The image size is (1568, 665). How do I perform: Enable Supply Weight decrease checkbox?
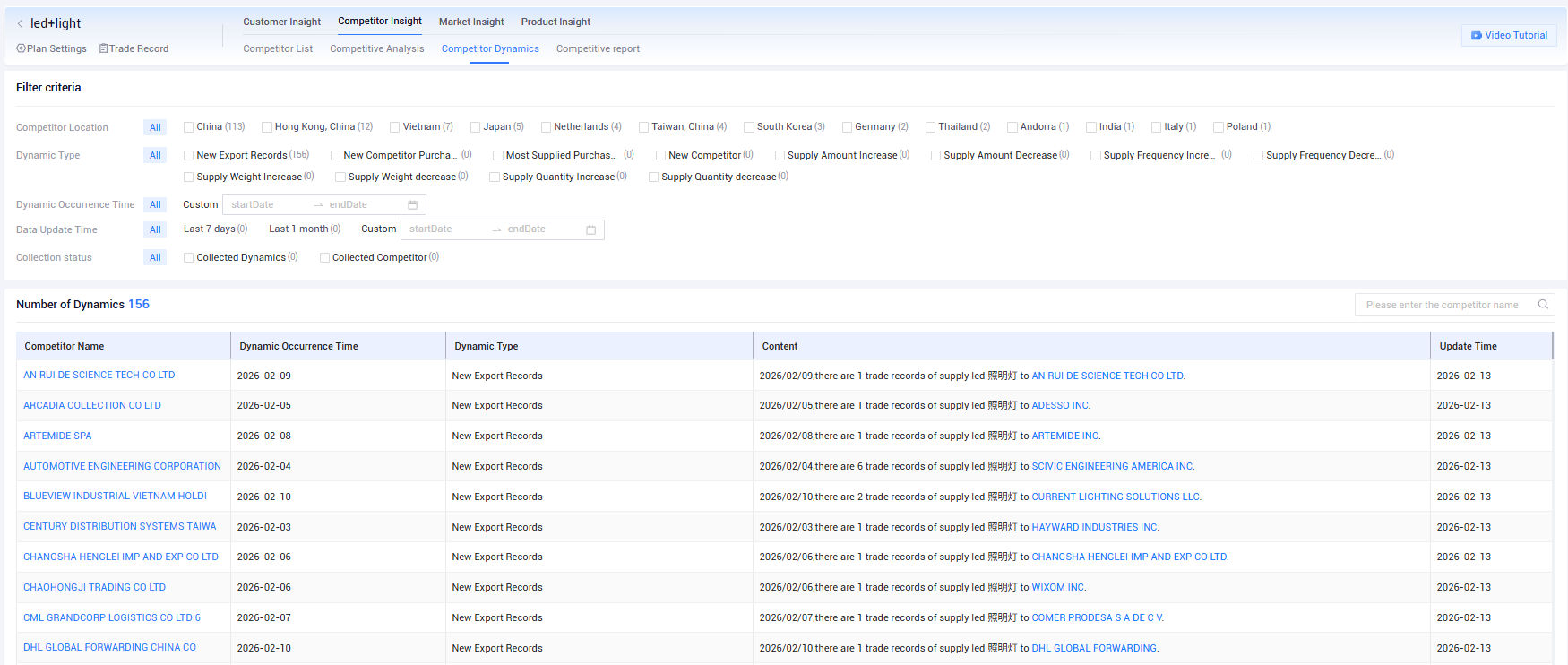(340, 177)
